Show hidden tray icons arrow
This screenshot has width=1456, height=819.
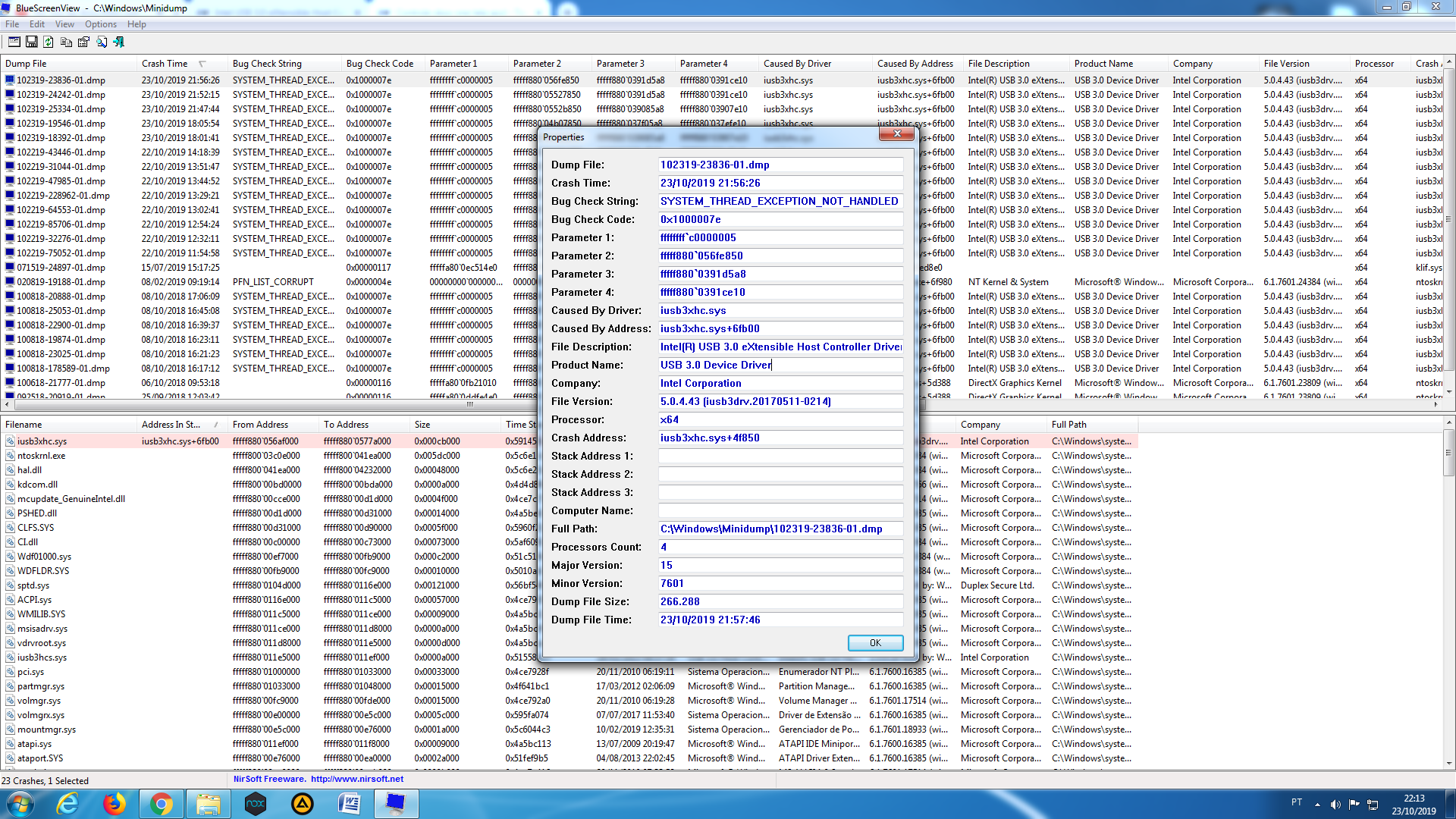[x=1317, y=804]
